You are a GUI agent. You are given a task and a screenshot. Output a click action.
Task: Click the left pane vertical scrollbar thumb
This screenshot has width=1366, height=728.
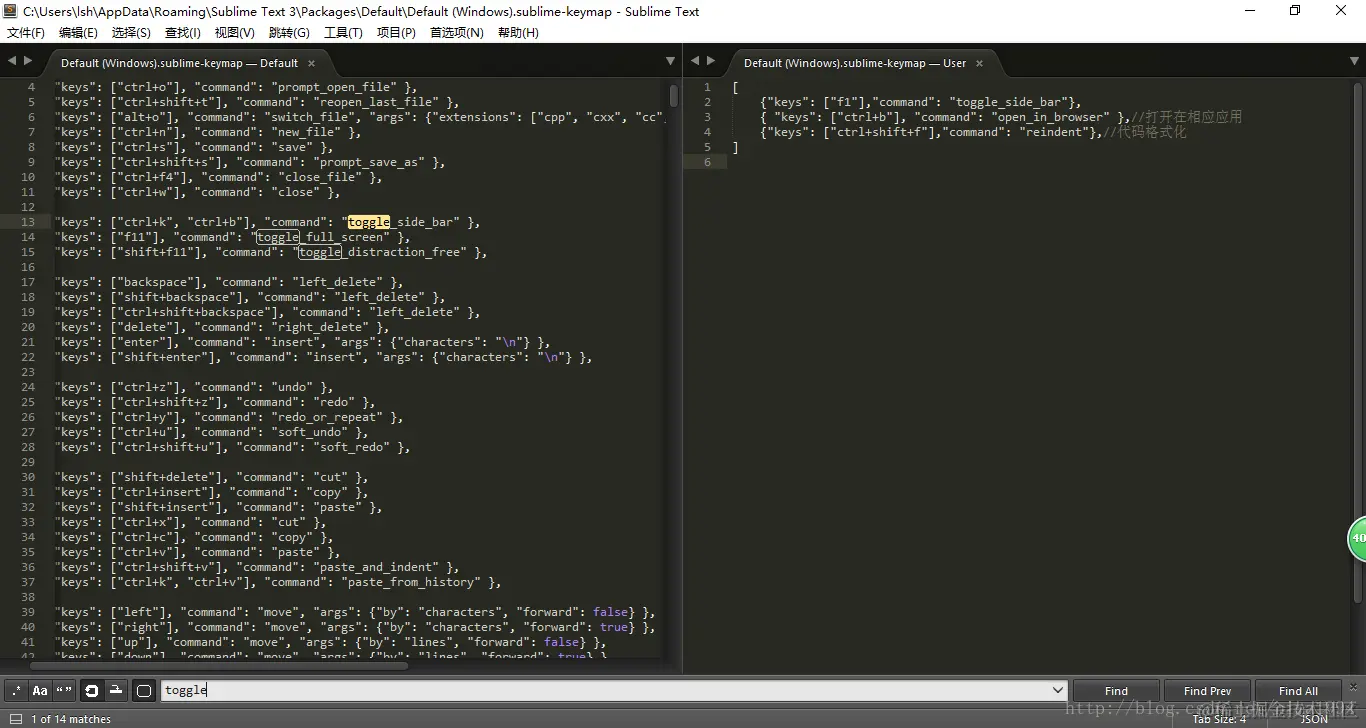[x=674, y=96]
